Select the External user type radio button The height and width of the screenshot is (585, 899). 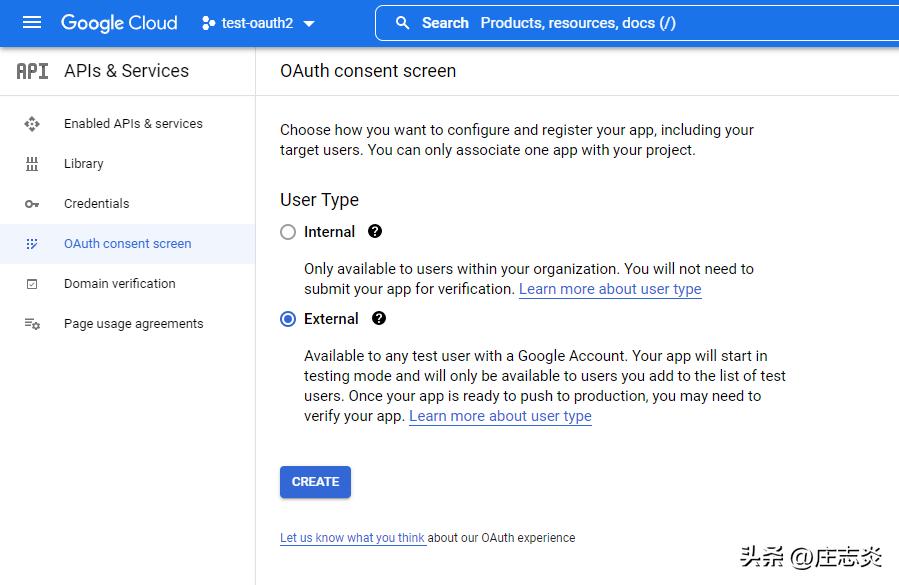point(288,318)
